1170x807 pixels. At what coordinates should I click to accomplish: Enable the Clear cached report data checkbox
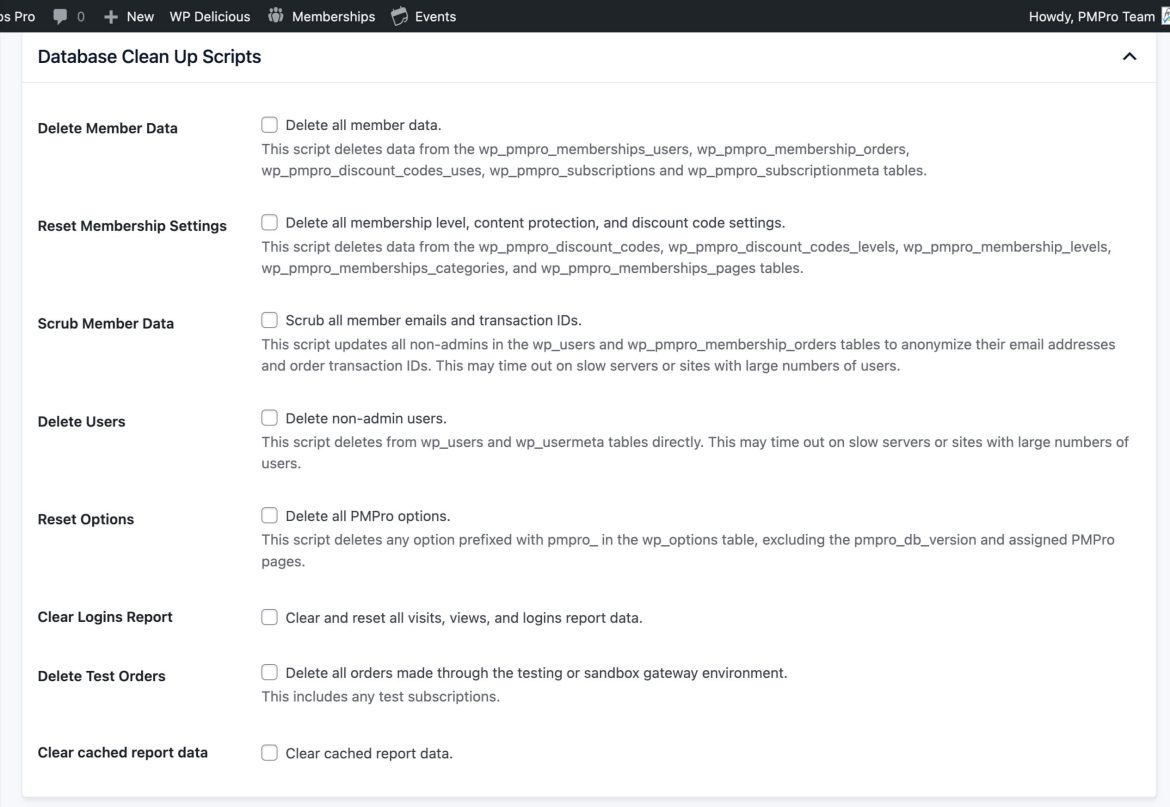click(269, 752)
